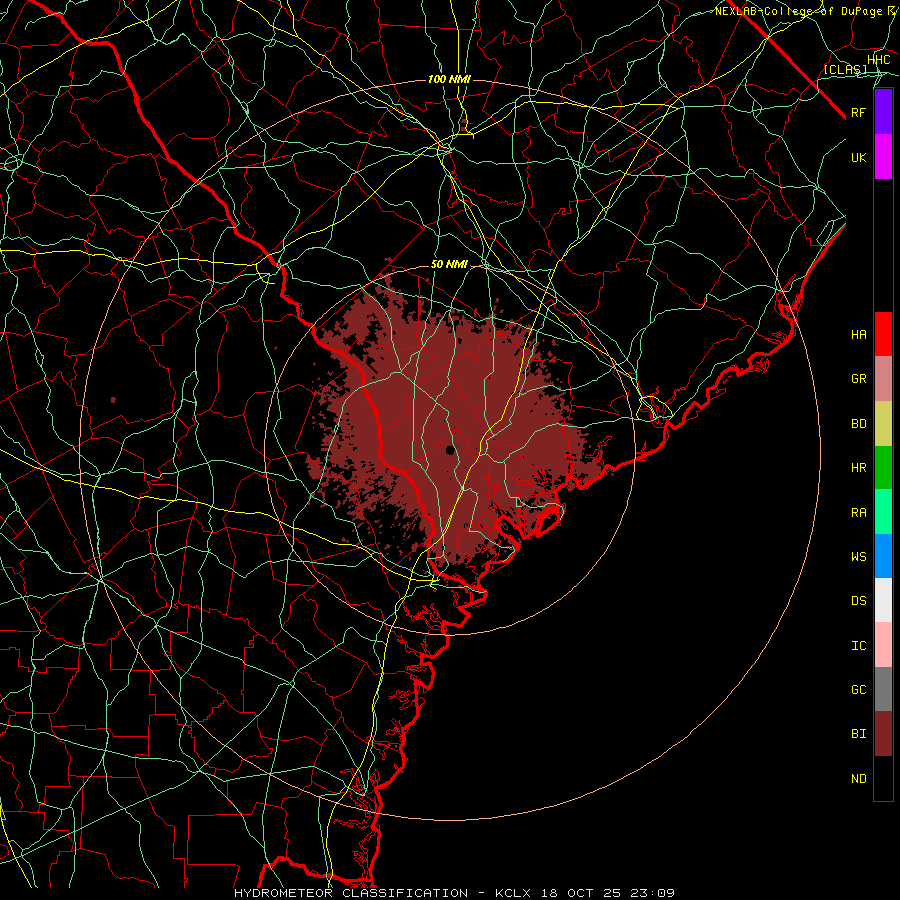The image size is (900, 900).
Task: Click the RF purple legend swatch
Action: 883,112
